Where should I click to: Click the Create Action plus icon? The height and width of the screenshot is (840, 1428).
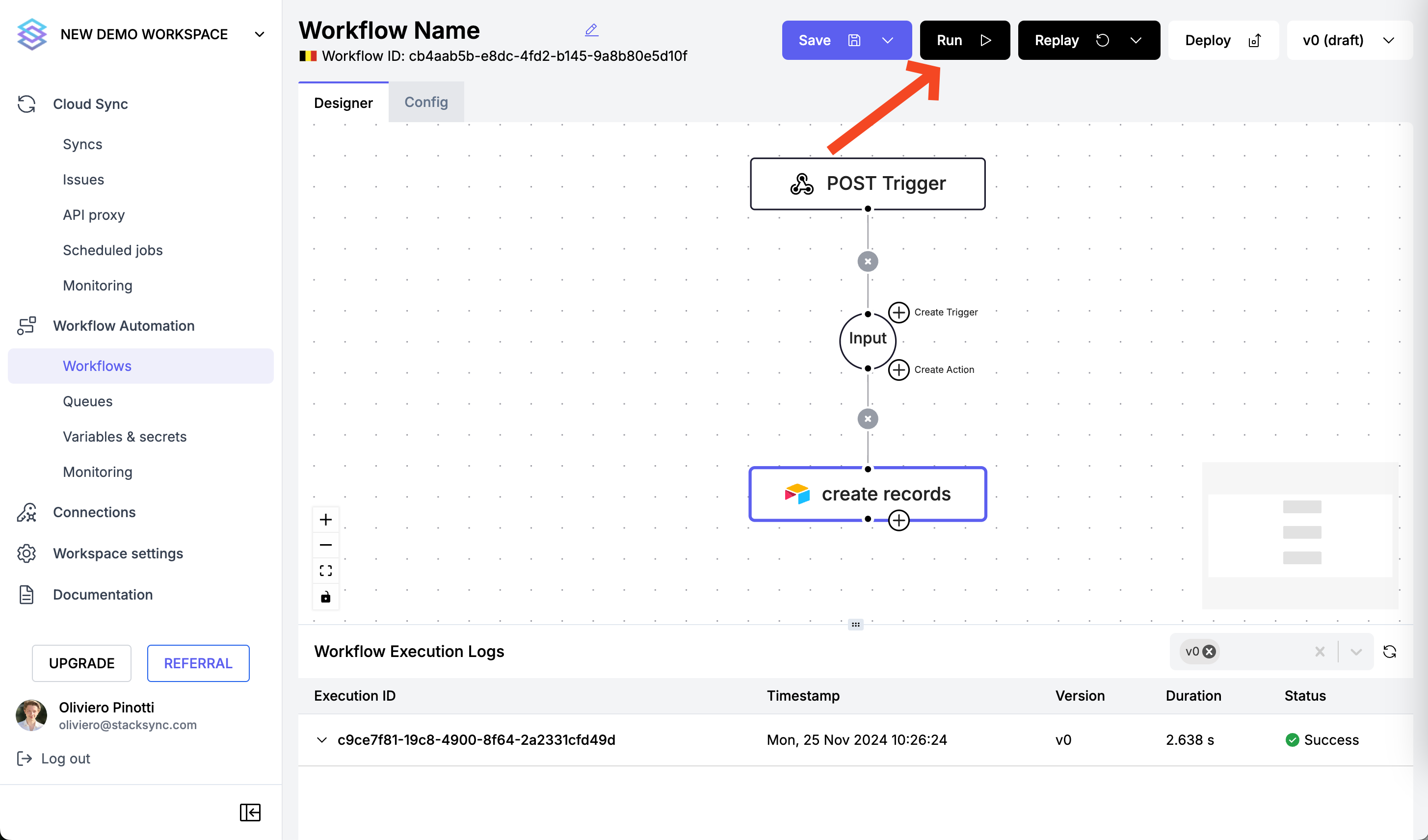[898, 370]
